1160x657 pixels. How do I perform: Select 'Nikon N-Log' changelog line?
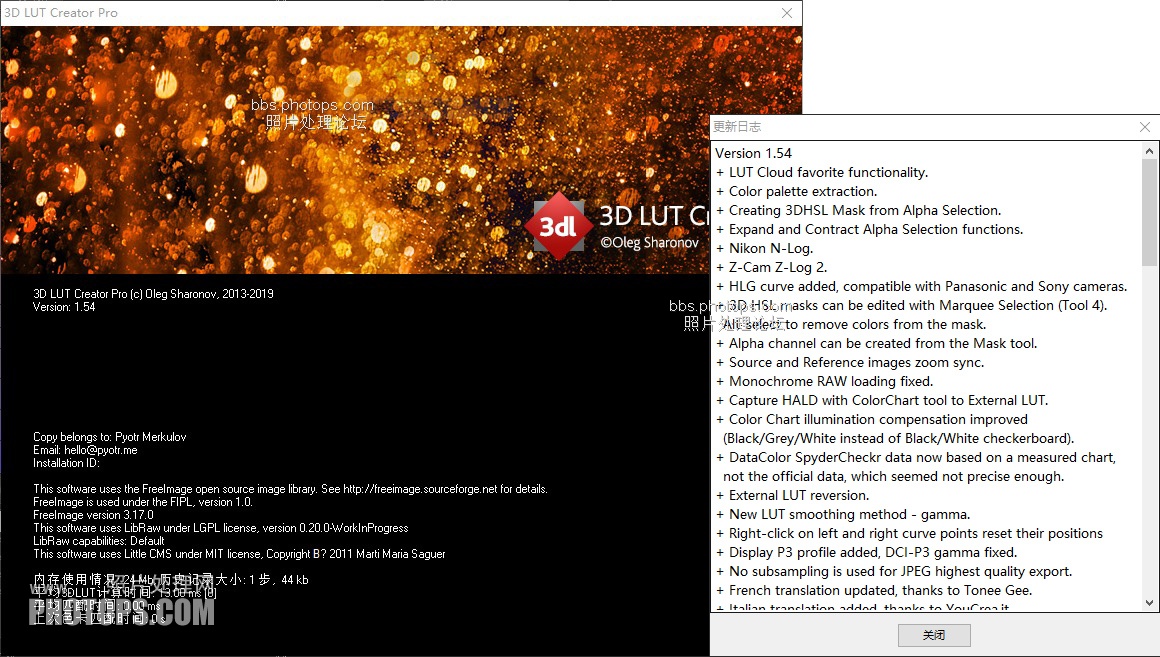764,249
